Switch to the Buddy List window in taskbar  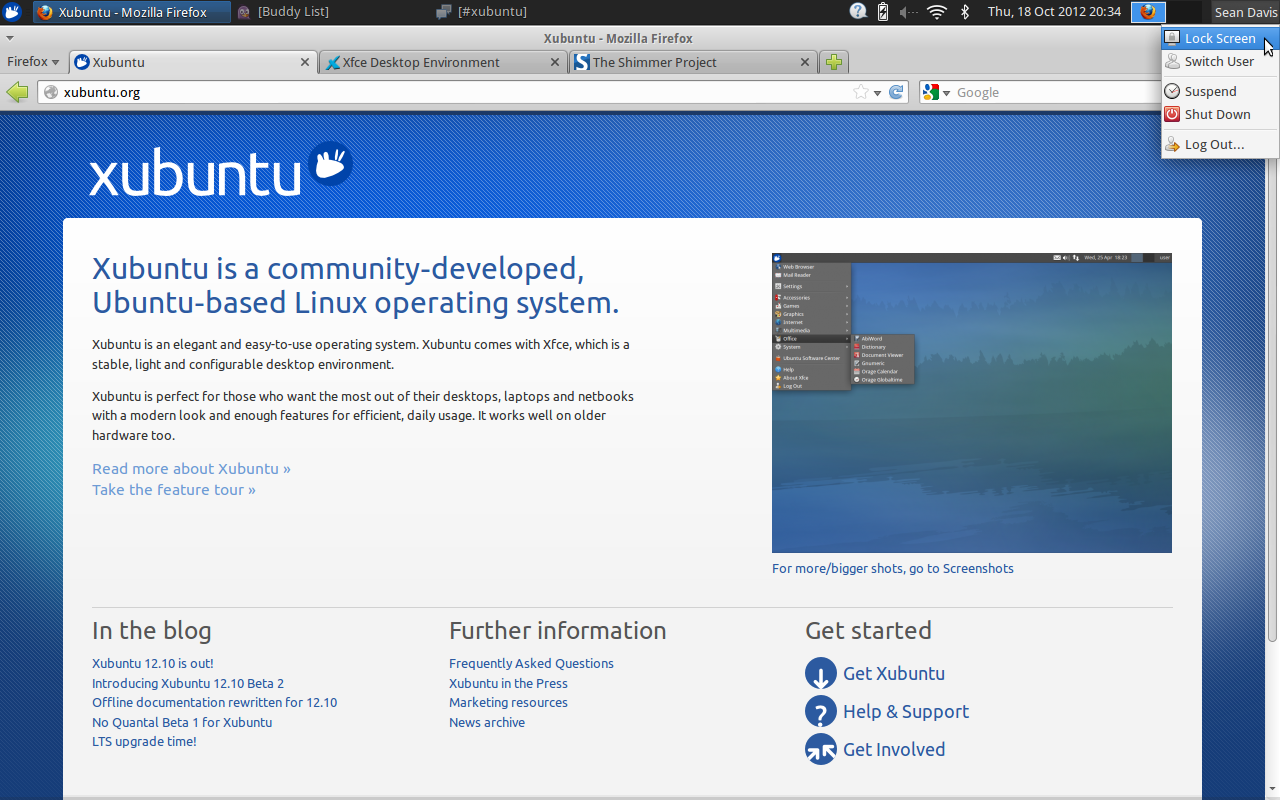pos(292,12)
